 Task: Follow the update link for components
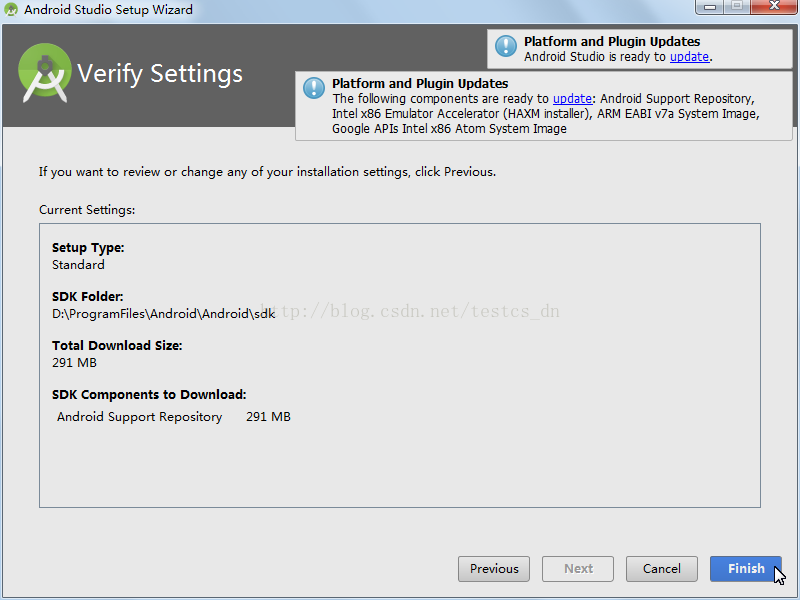(572, 98)
